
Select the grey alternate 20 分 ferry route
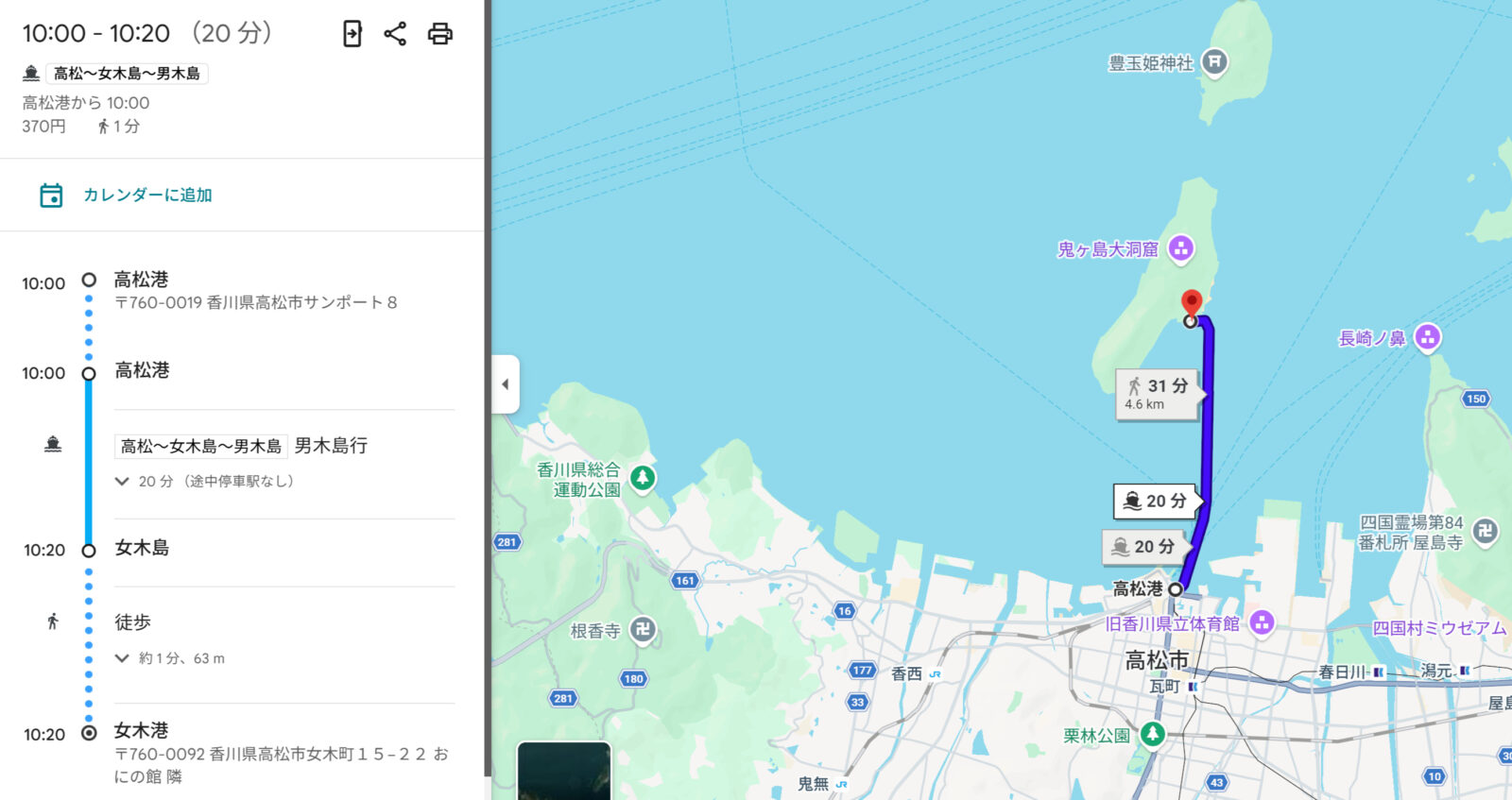pyautogui.click(x=1143, y=547)
